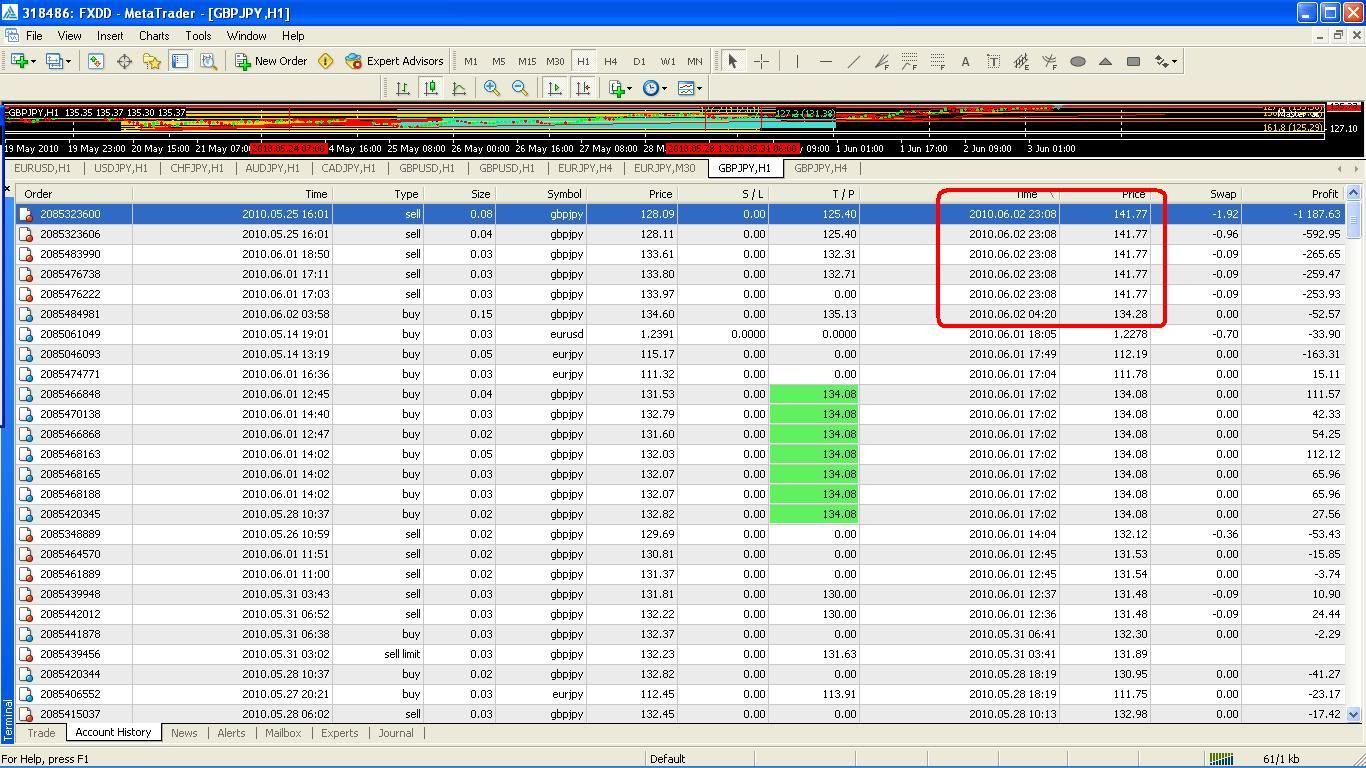Open the new chart dropdown arrow
This screenshot has width=1366, height=768.
33,61
